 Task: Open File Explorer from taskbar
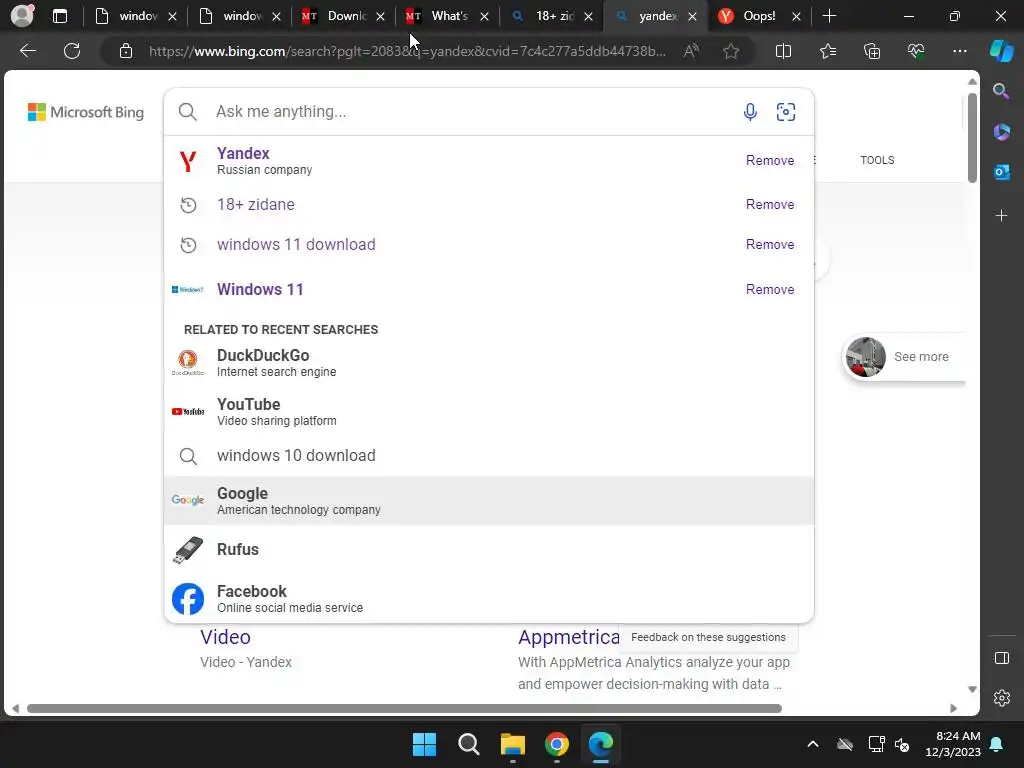tap(513, 744)
